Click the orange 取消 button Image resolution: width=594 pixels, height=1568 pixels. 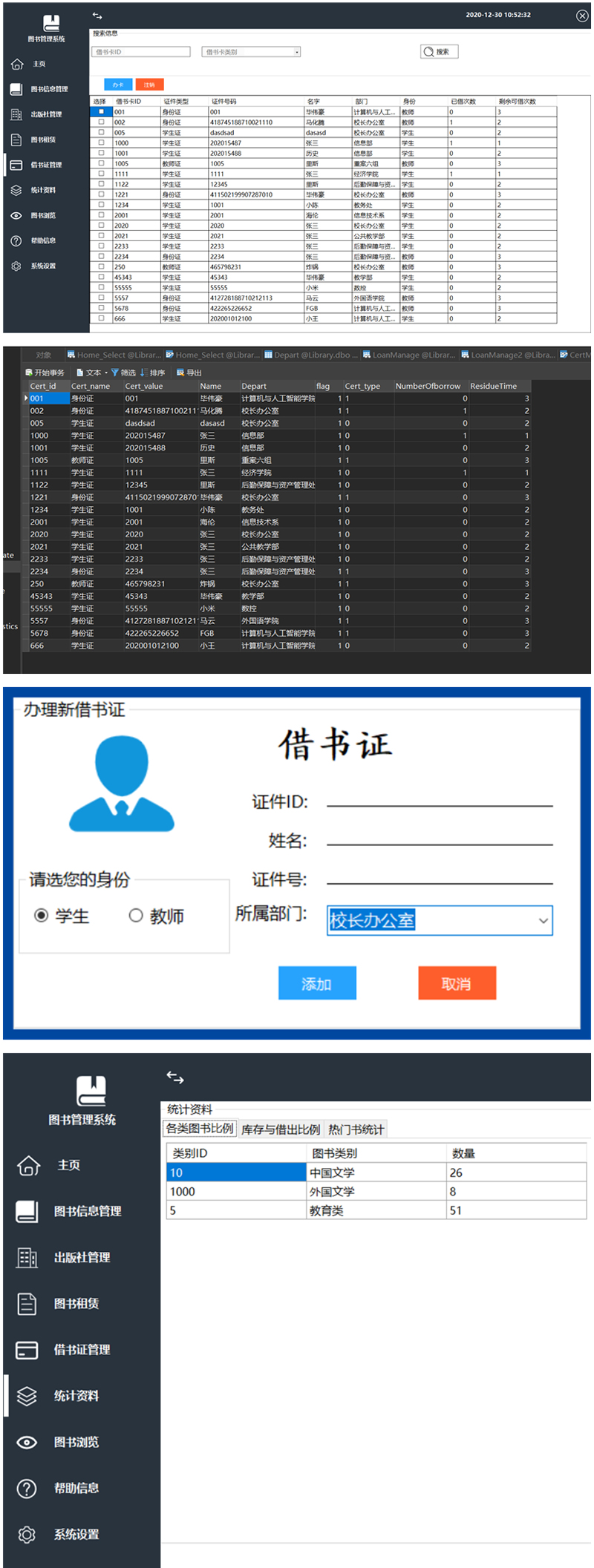[457, 983]
